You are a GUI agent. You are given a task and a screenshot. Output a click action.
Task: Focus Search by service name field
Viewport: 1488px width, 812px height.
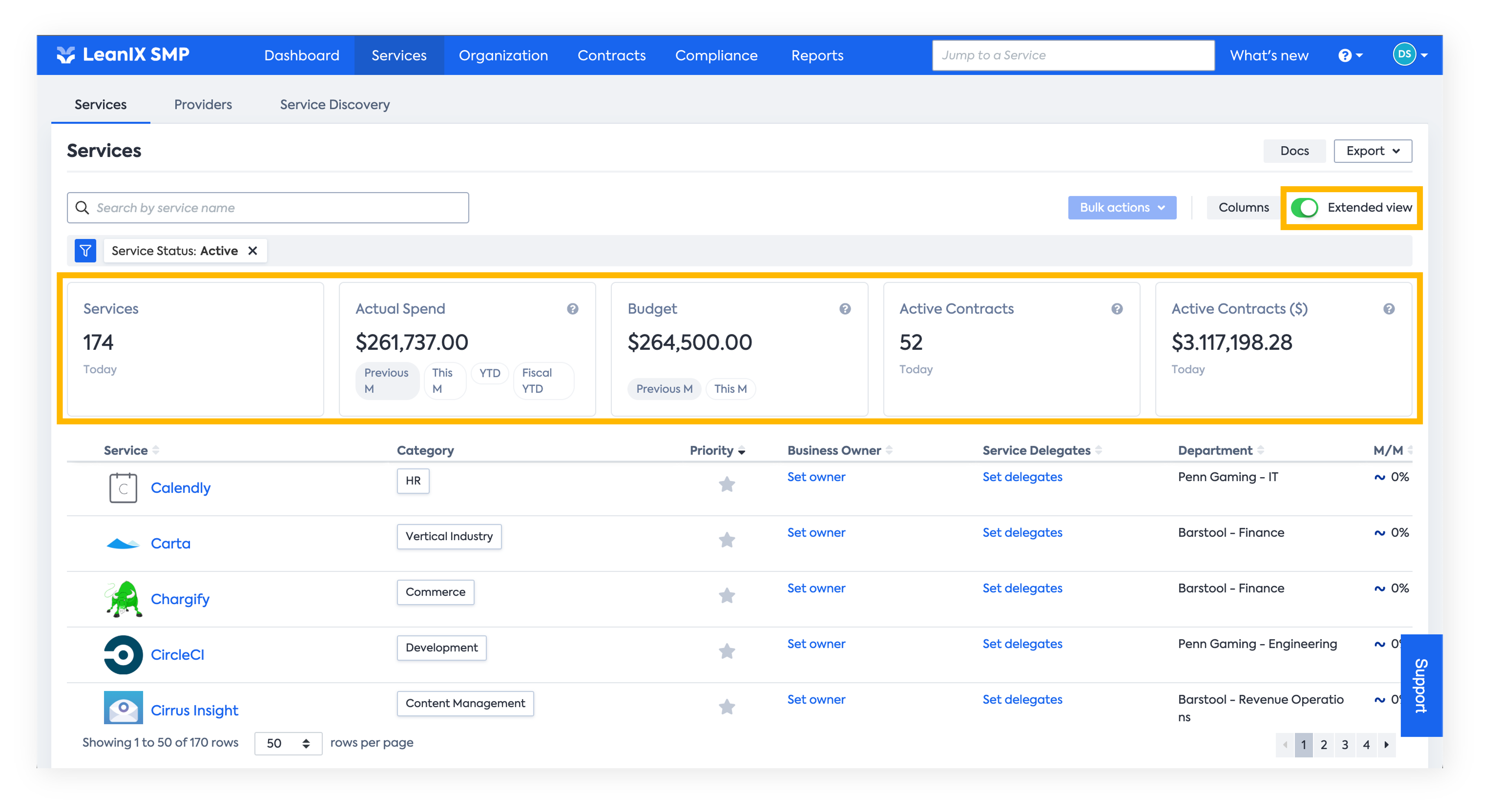268,208
